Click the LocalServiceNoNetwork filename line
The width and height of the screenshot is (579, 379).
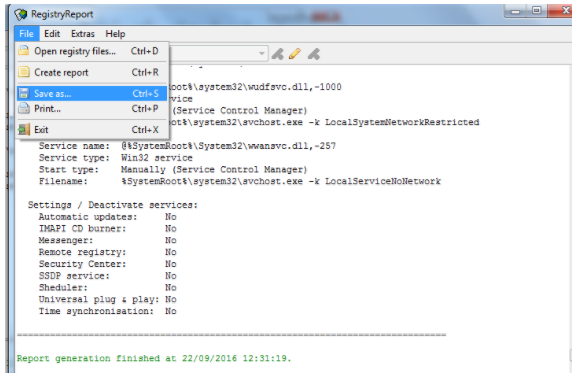tap(240, 181)
